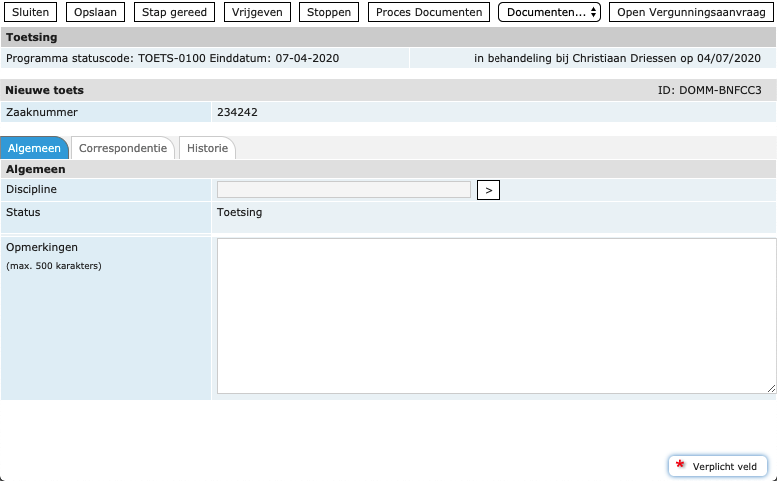This screenshot has height=481, width=777.
Task: Click the Sluiten button
Action: tap(30, 12)
